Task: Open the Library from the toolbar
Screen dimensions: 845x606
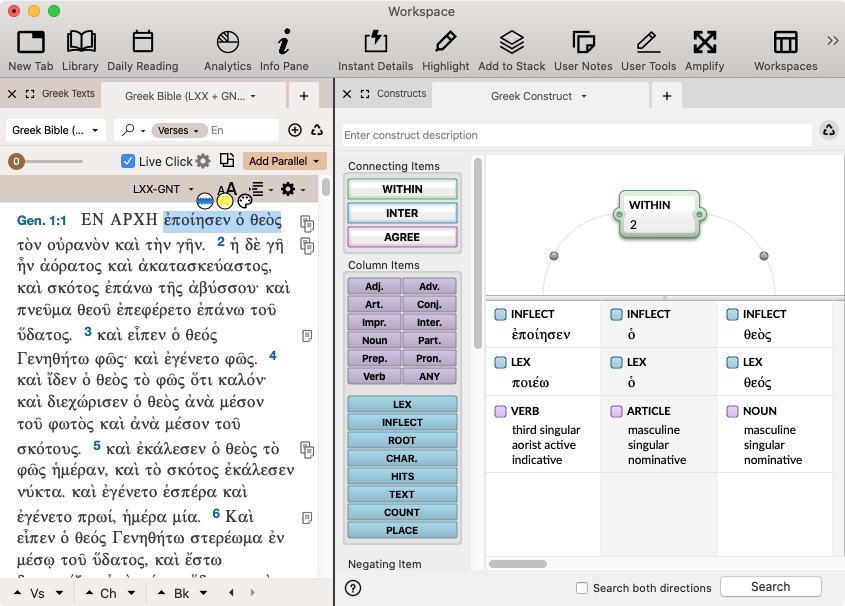Action: 80,49
